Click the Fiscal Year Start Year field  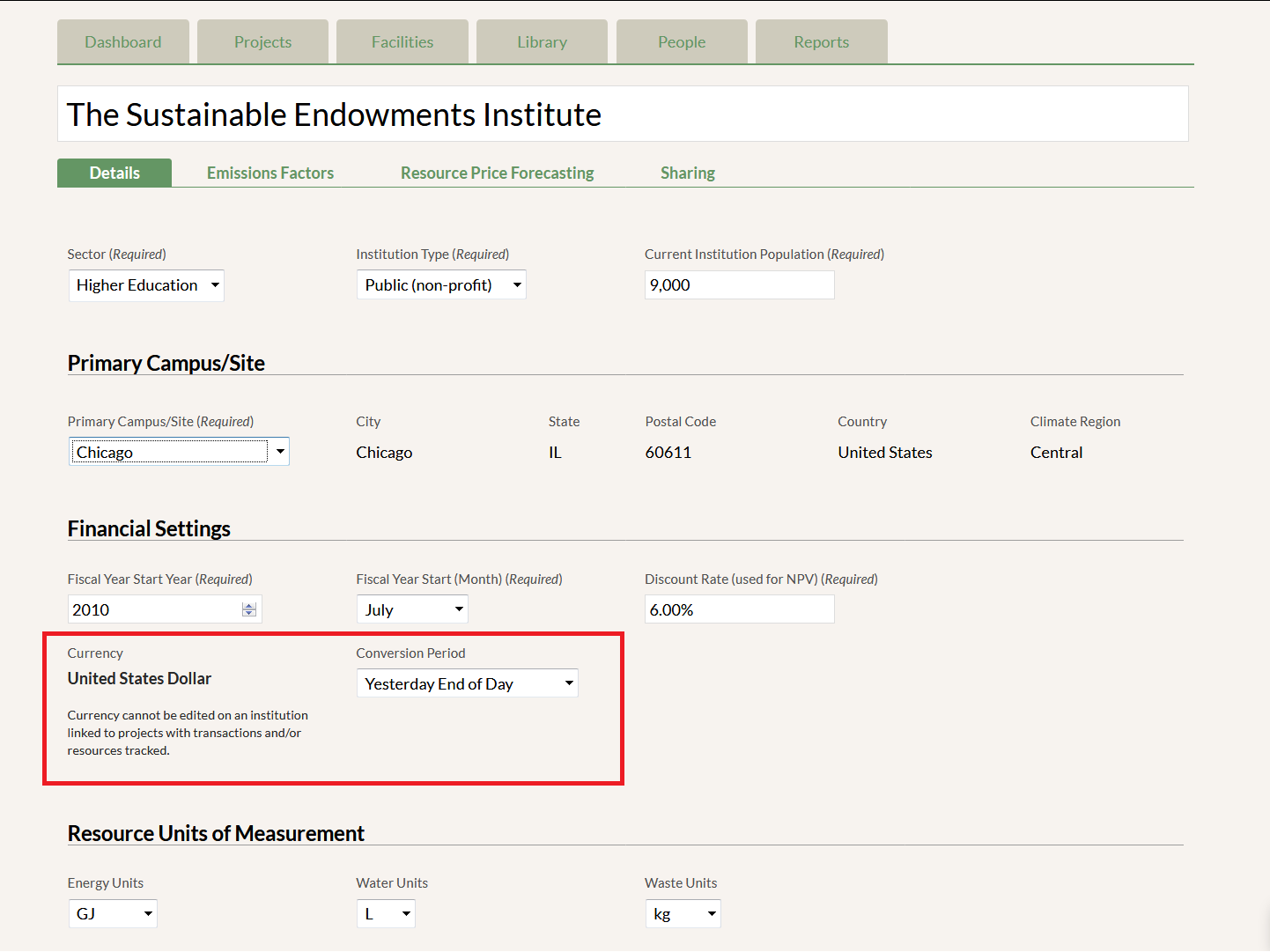point(165,609)
